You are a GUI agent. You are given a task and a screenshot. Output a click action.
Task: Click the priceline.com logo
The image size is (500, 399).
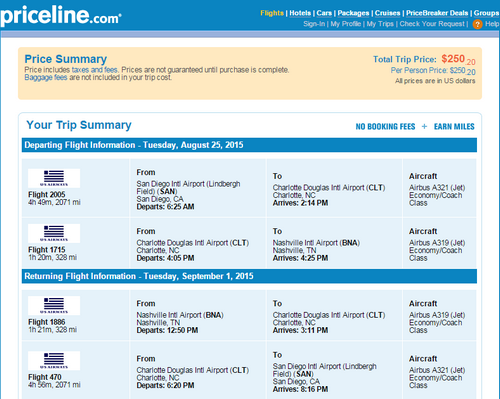(x=61, y=15)
